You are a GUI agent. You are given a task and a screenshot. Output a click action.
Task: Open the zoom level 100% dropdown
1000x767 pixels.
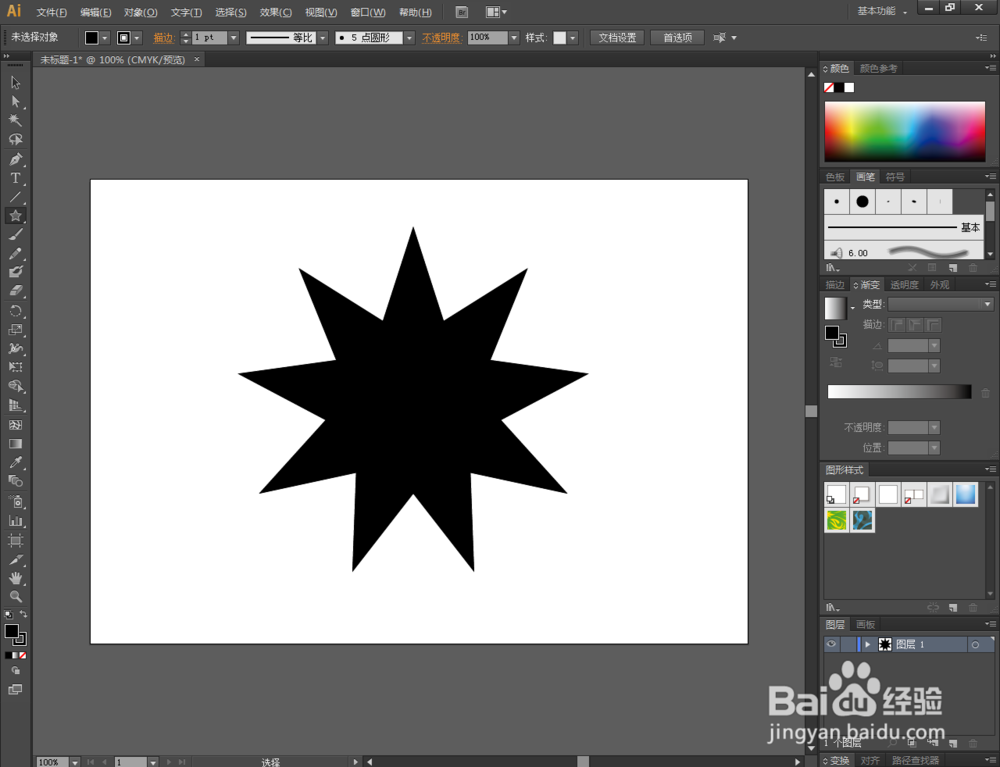75,762
